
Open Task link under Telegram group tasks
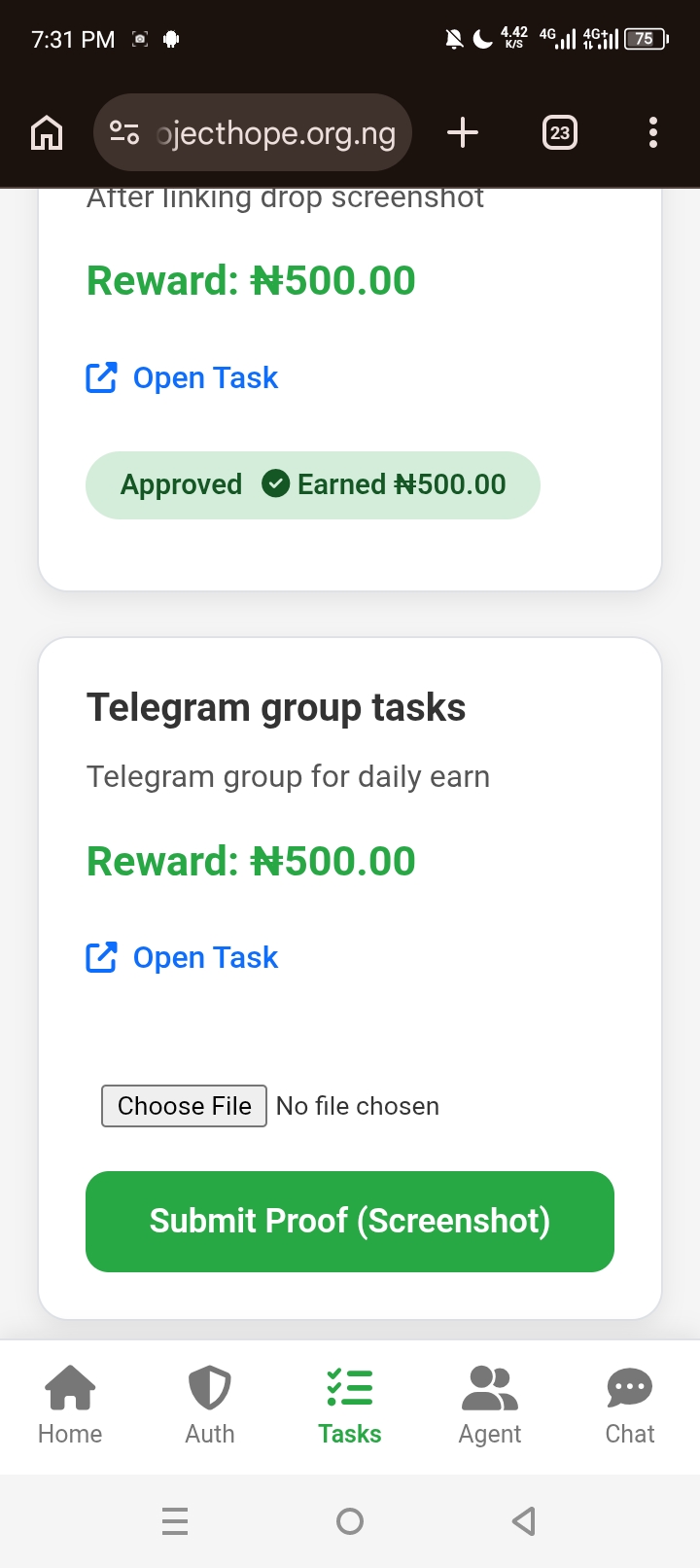point(204,958)
